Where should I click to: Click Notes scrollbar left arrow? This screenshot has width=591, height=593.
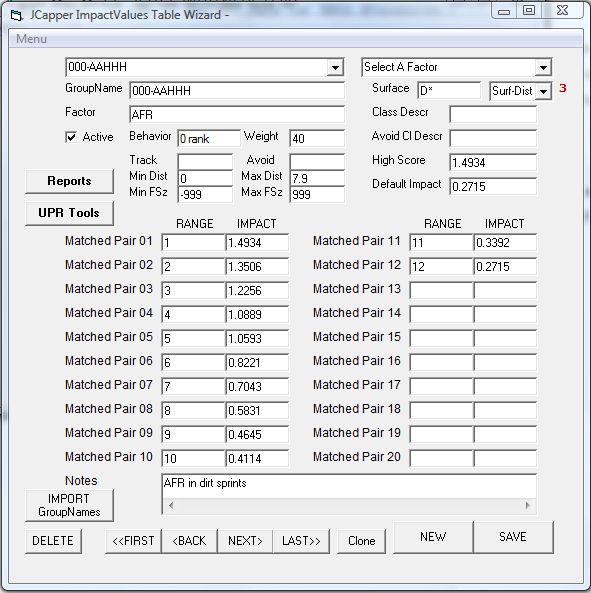[x=171, y=505]
